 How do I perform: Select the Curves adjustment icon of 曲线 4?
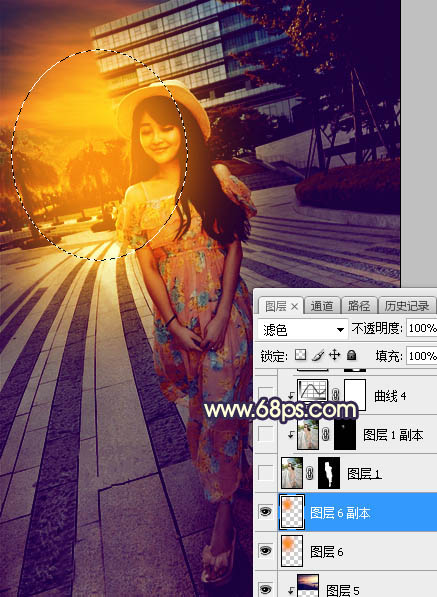pos(312,391)
